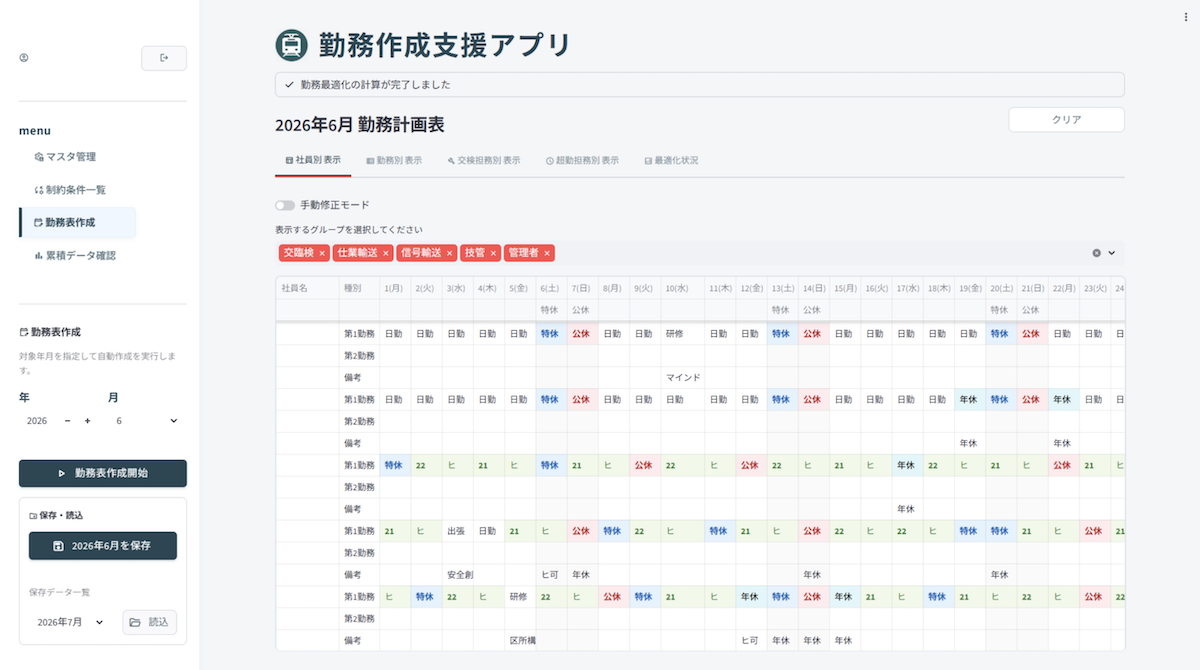Click the 社員名 column header
Viewport: 1200px width, 670px height.
(308, 288)
